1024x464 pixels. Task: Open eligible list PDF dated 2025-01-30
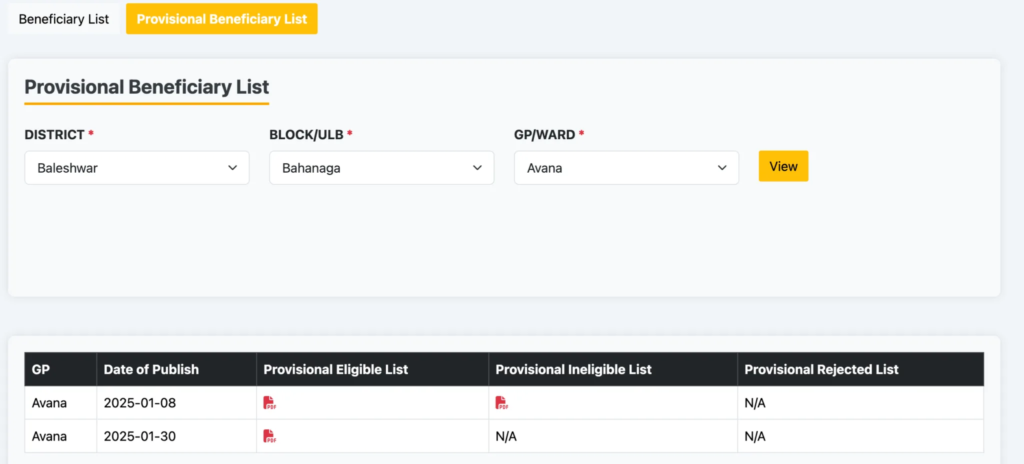(x=270, y=436)
